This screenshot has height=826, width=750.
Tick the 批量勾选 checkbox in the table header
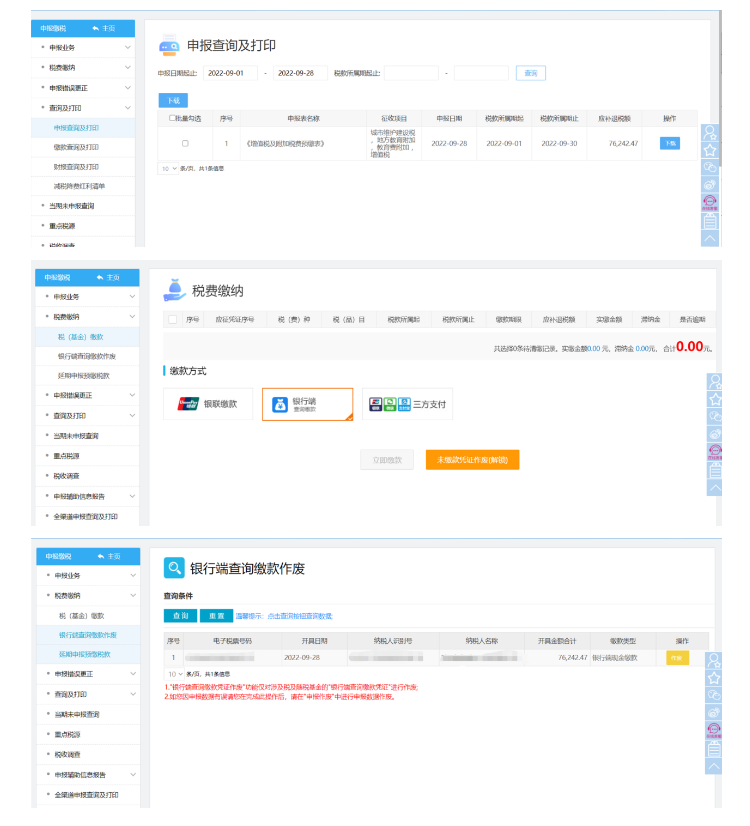(172, 118)
